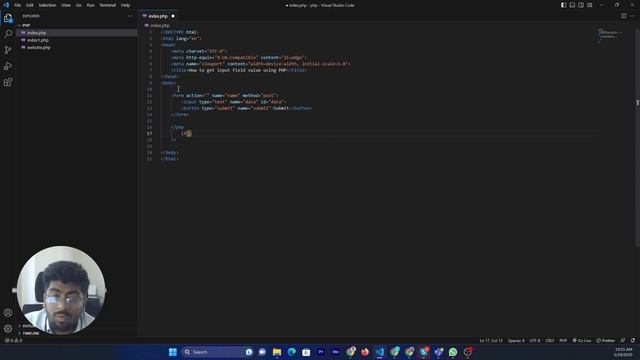Open the Go menu
The width and height of the screenshot is (640, 360).
[78, 5]
